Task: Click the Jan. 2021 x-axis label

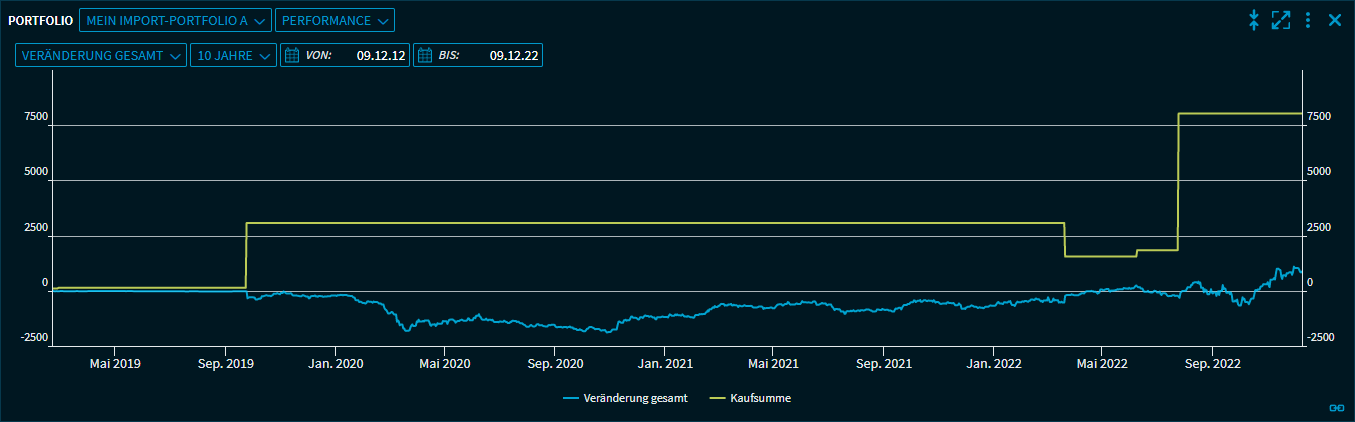Action: point(664,365)
